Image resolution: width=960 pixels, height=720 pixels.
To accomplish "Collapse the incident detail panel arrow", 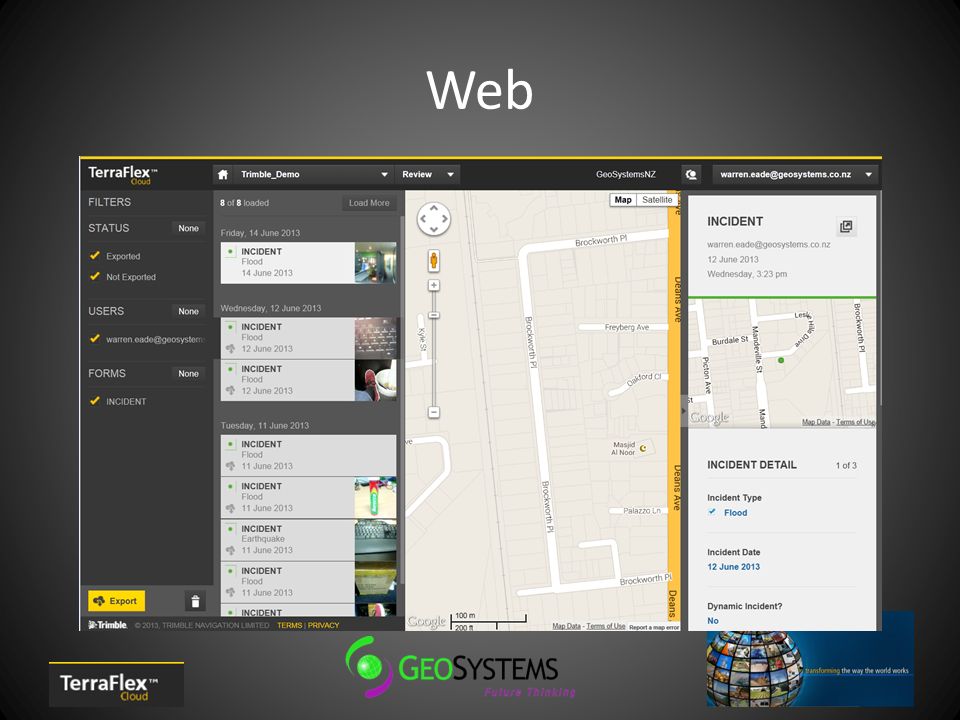I will (684, 411).
